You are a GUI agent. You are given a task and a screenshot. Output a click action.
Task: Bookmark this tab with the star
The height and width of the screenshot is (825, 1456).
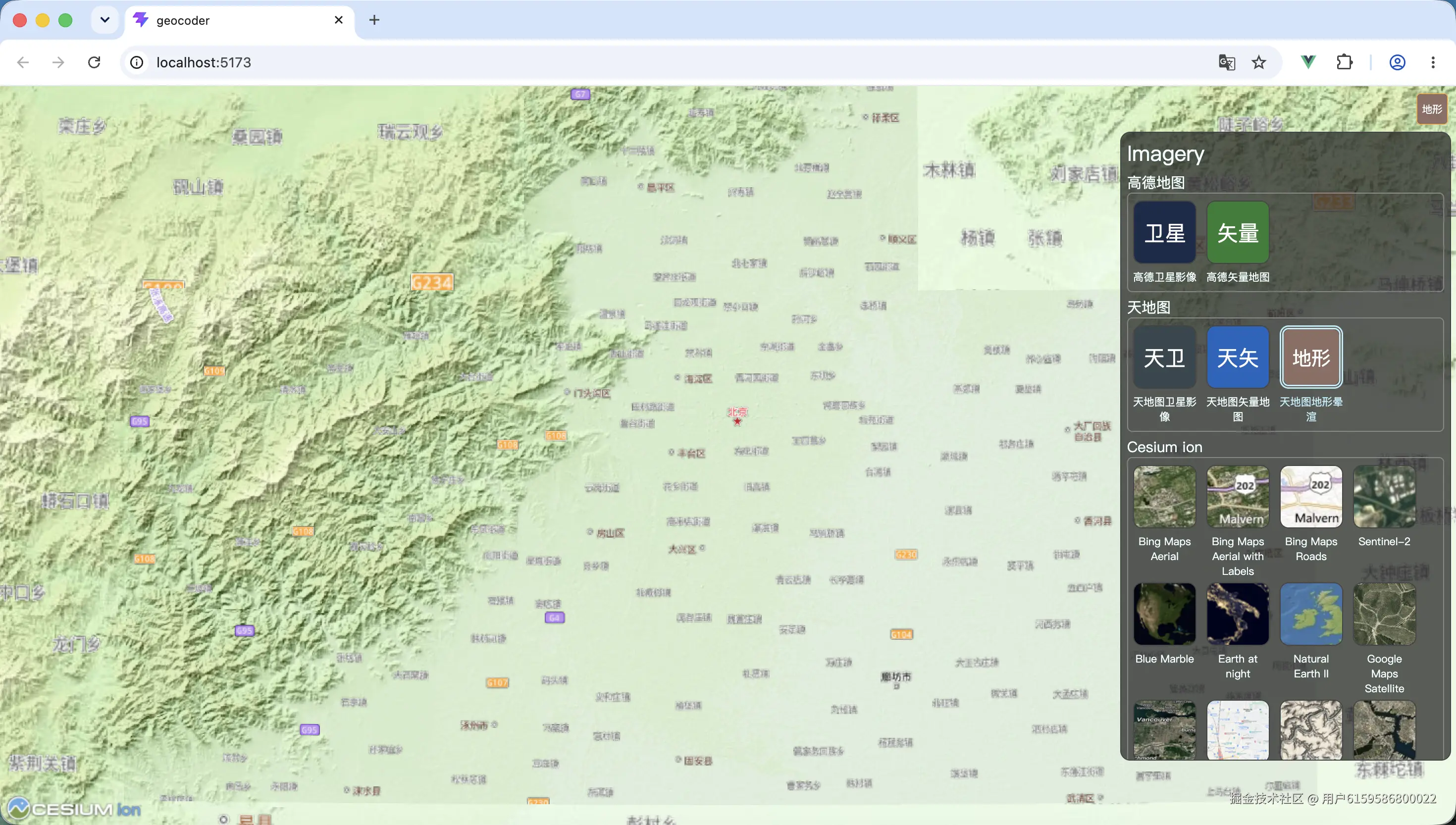1259,62
